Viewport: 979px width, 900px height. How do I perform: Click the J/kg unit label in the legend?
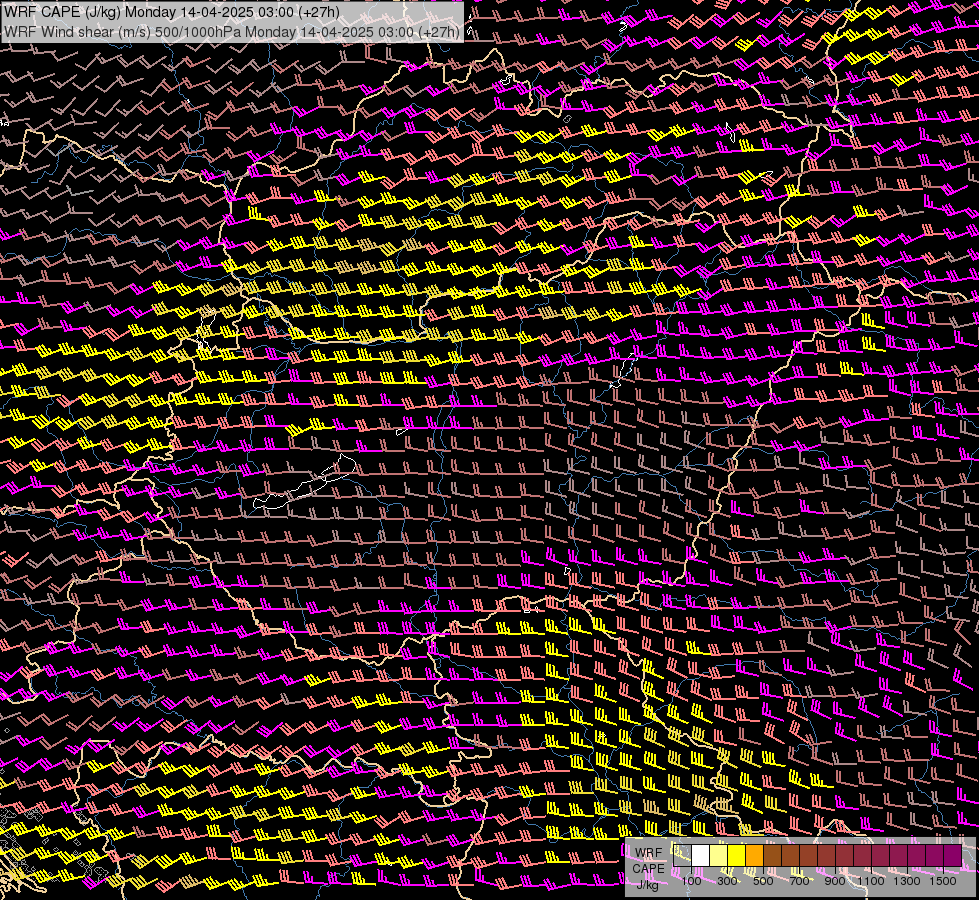point(648,885)
